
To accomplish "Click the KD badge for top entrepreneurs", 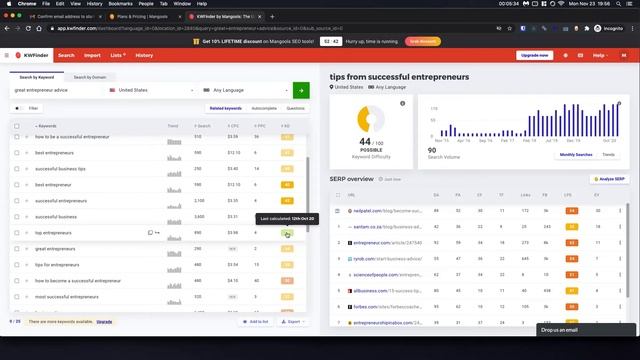I will coord(287,233).
